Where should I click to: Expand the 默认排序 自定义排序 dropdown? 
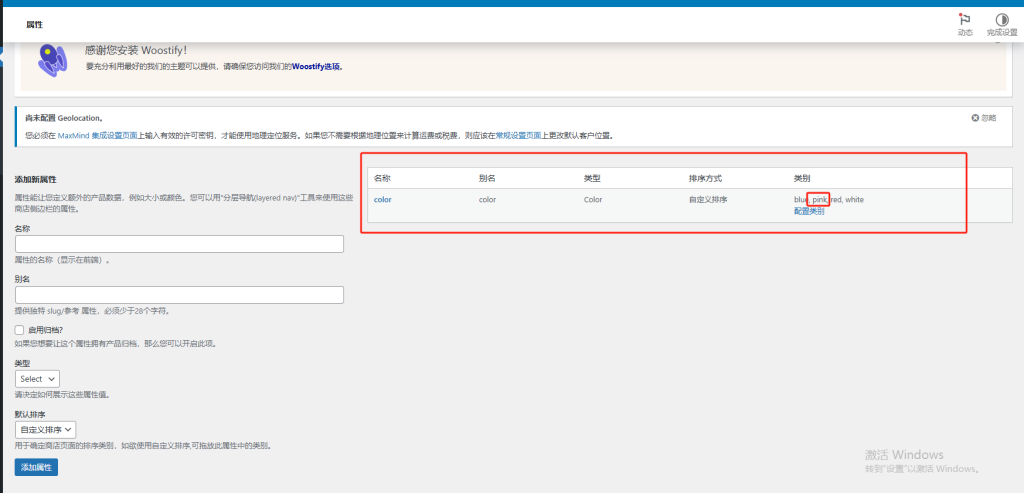pos(46,429)
